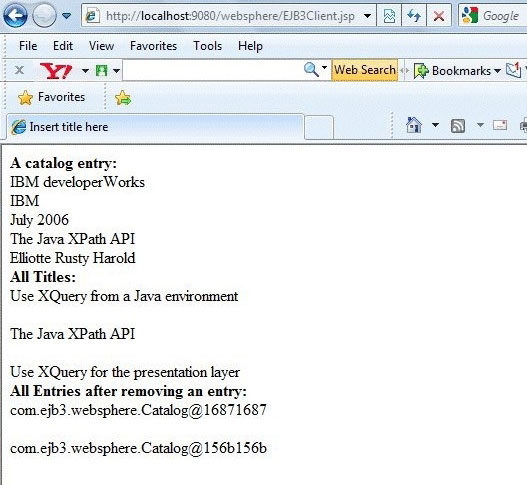Click the Home house icon
This screenshot has height=485, width=527.
[x=413, y=125]
